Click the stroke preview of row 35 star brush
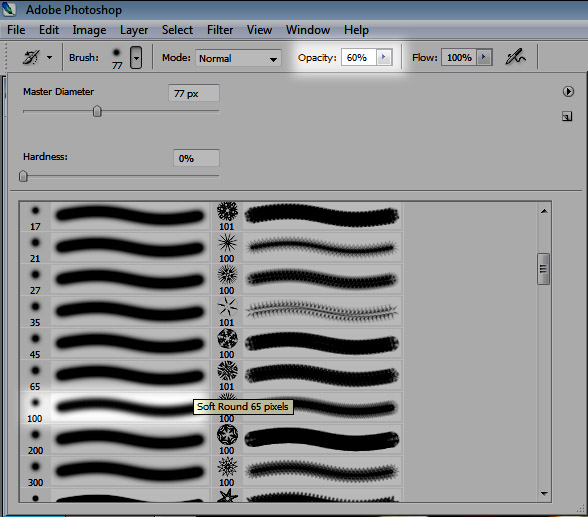Screen dimensions: 588x517 click(x=322, y=312)
